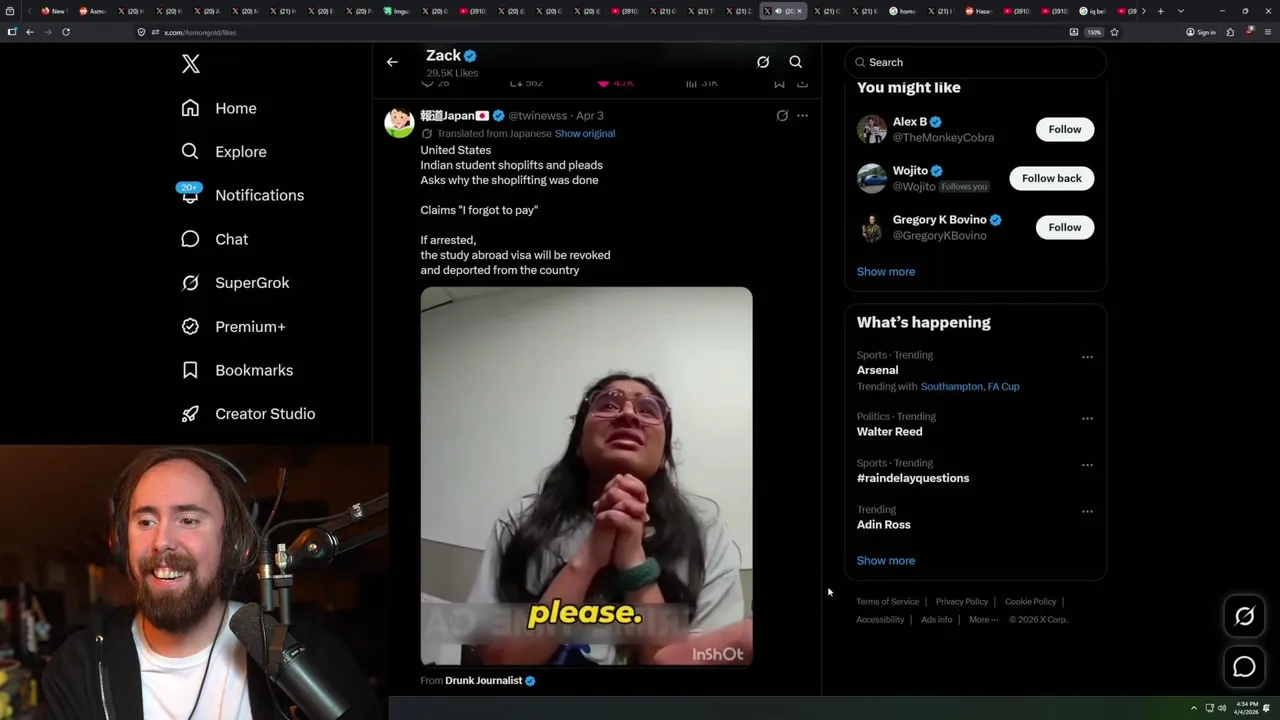The width and height of the screenshot is (1280, 720).
Task: Follow Gregory K Bovino
Action: coord(1065,227)
